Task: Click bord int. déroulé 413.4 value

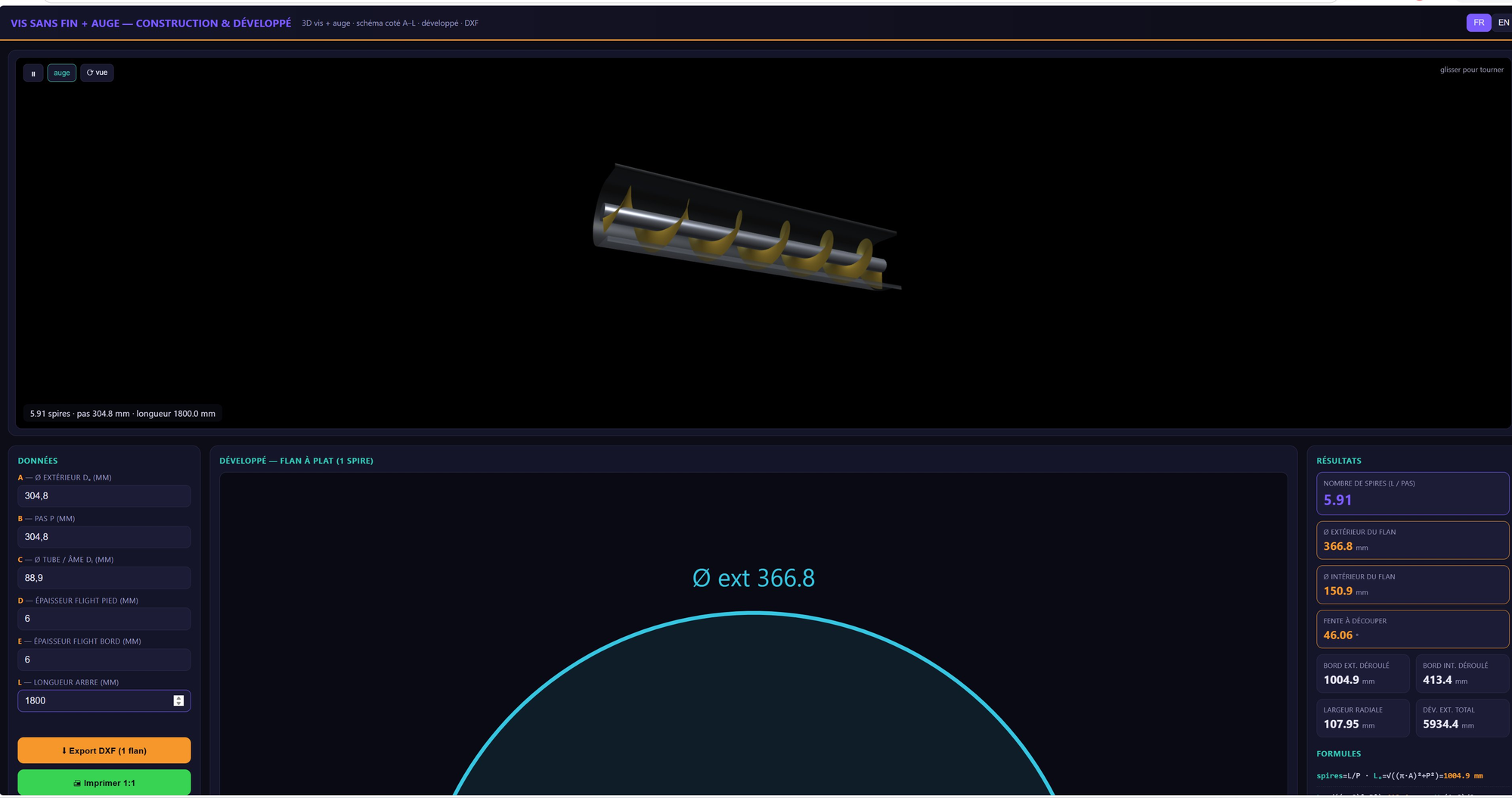Action: click(x=1437, y=680)
